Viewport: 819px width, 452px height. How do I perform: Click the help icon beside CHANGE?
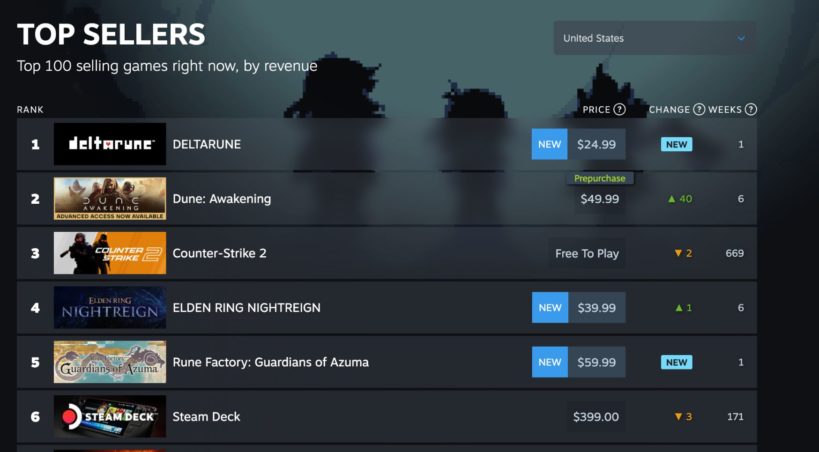point(699,110)
